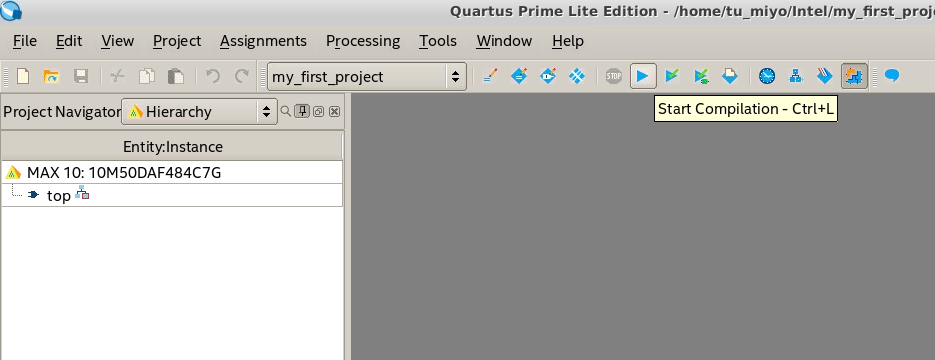Open the Help menu
Viewport: 935px width, 360px height.
click(x=568, y=41)
